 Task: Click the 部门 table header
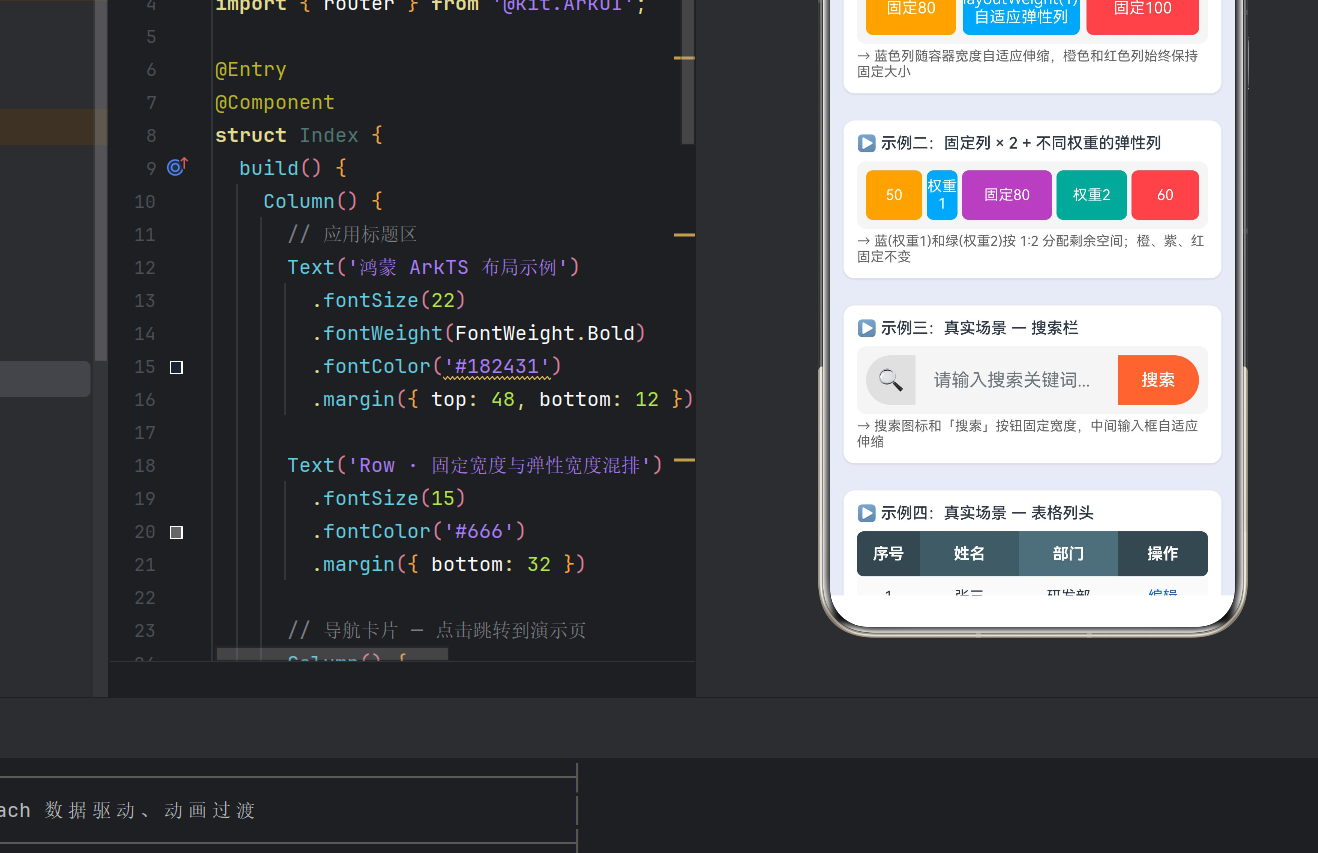point(1068,553)
